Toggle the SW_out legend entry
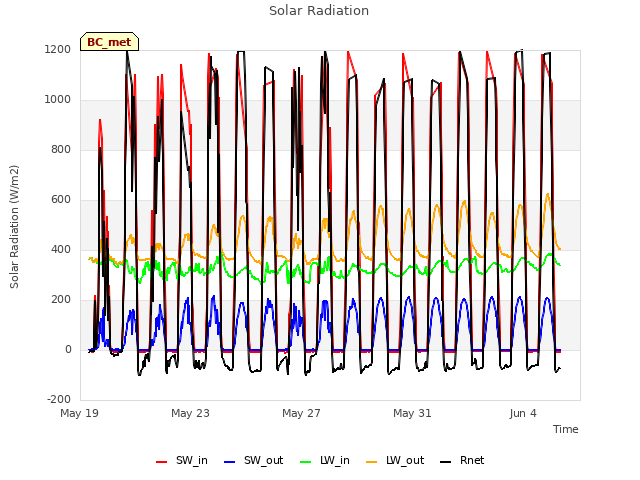The height and width of the screenshot is (480, 640). point(253,460)
